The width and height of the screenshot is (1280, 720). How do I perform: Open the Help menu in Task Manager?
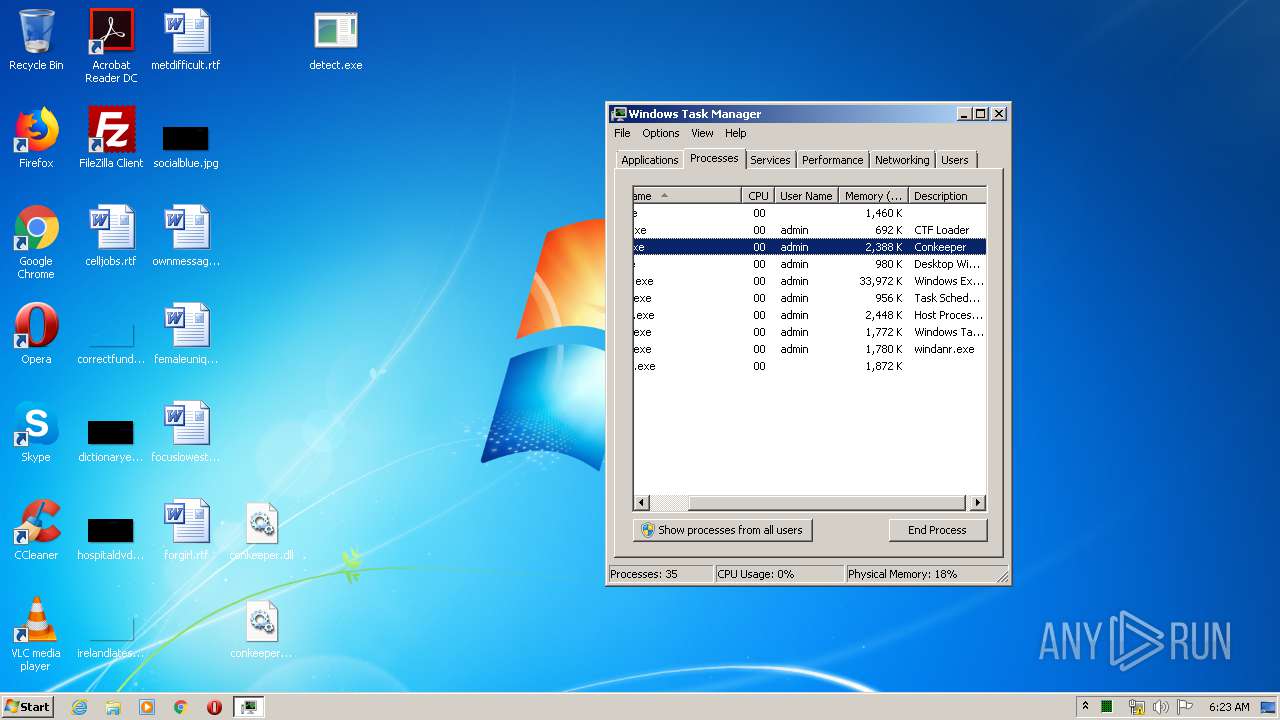pyautogui.click(x=735, y=133)
